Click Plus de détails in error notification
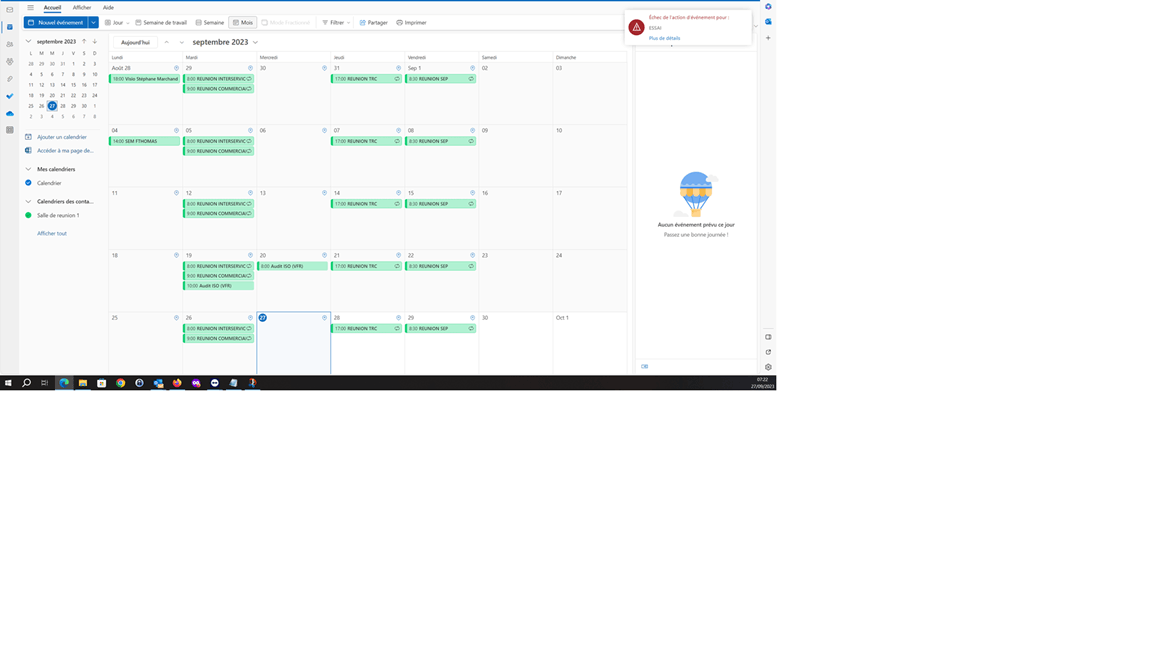 coord(664,38)
